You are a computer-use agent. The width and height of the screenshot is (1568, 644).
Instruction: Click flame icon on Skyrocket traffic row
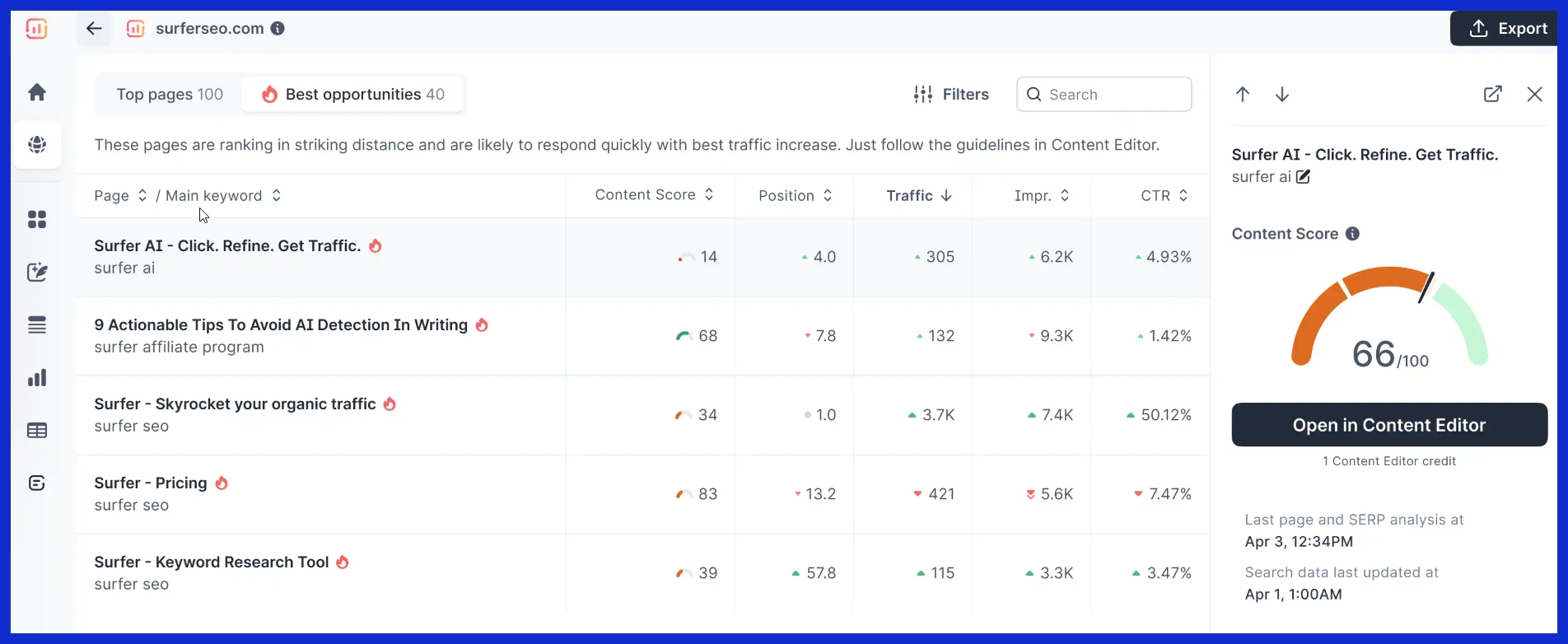[x=390, y=404]
